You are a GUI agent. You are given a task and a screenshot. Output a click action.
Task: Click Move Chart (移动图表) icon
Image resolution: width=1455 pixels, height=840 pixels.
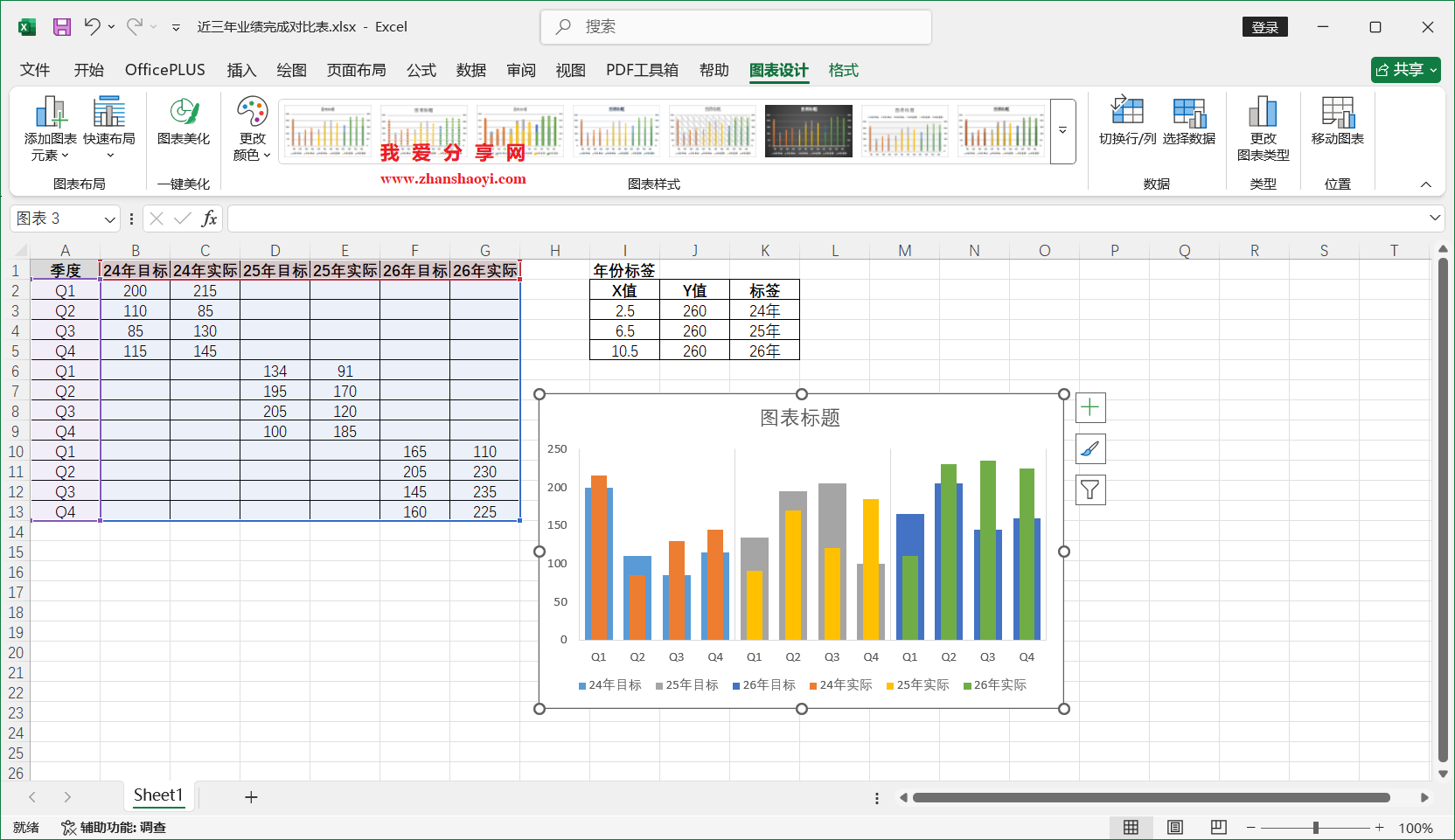click(1337, 122)
